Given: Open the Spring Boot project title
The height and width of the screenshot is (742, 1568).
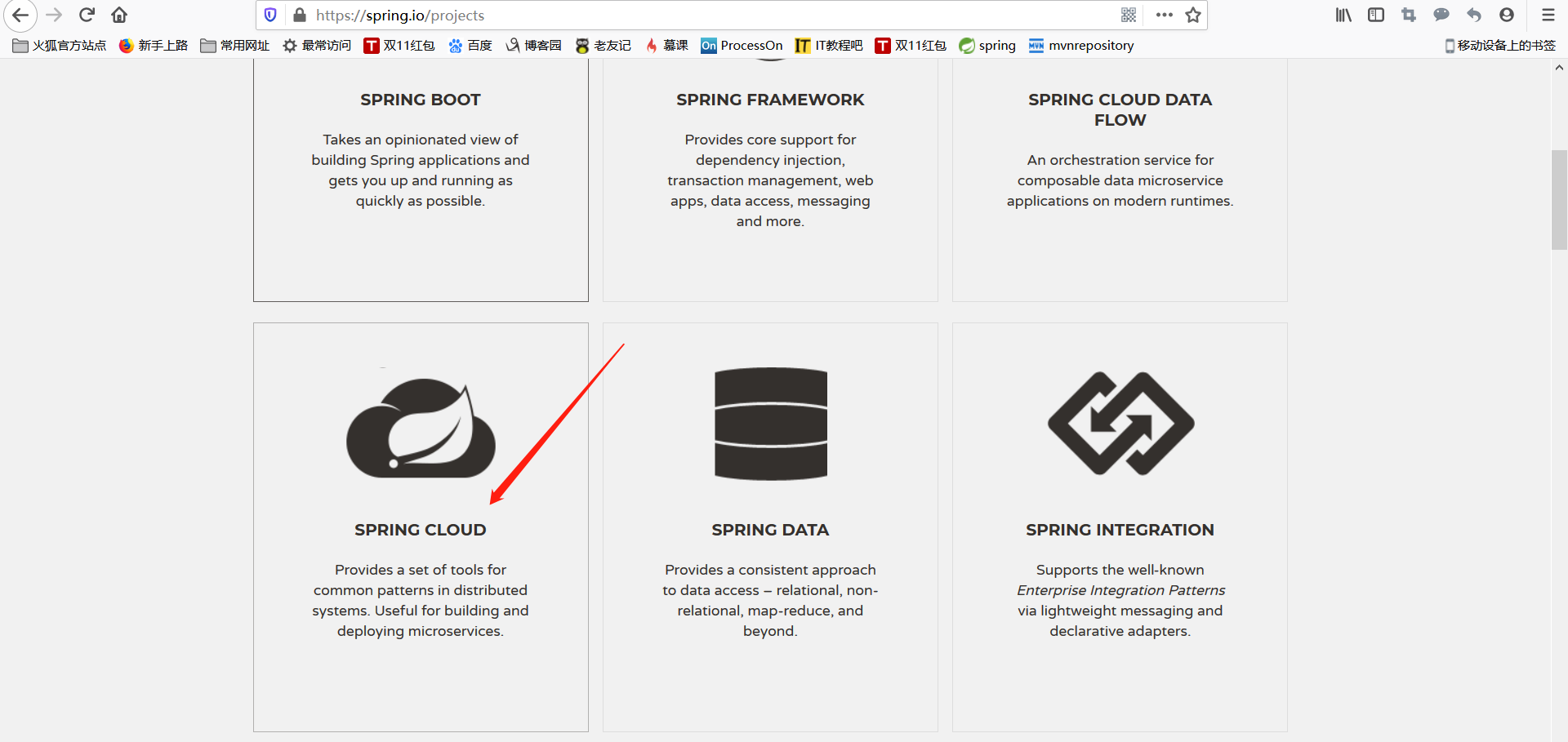Looking at the screenshot, I should pyautogui.click(x=421, y=100).
